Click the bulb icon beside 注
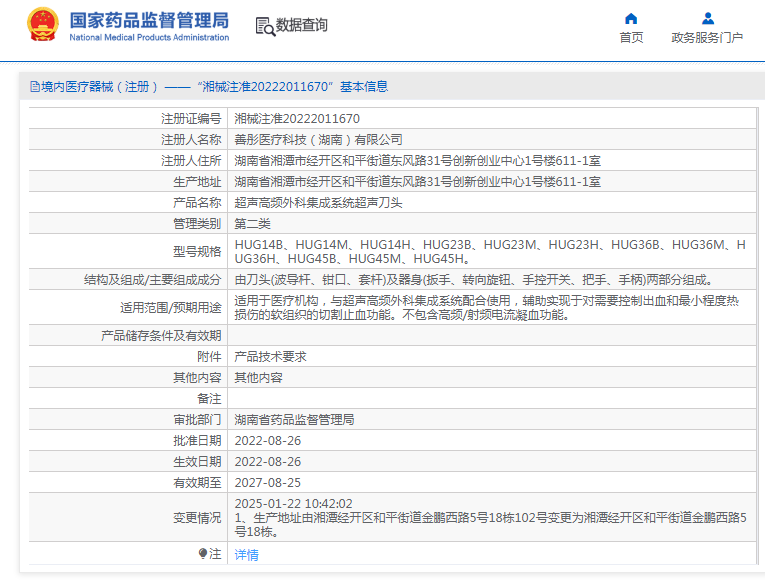Screen dimensions: 765x582 coord(203,553)
